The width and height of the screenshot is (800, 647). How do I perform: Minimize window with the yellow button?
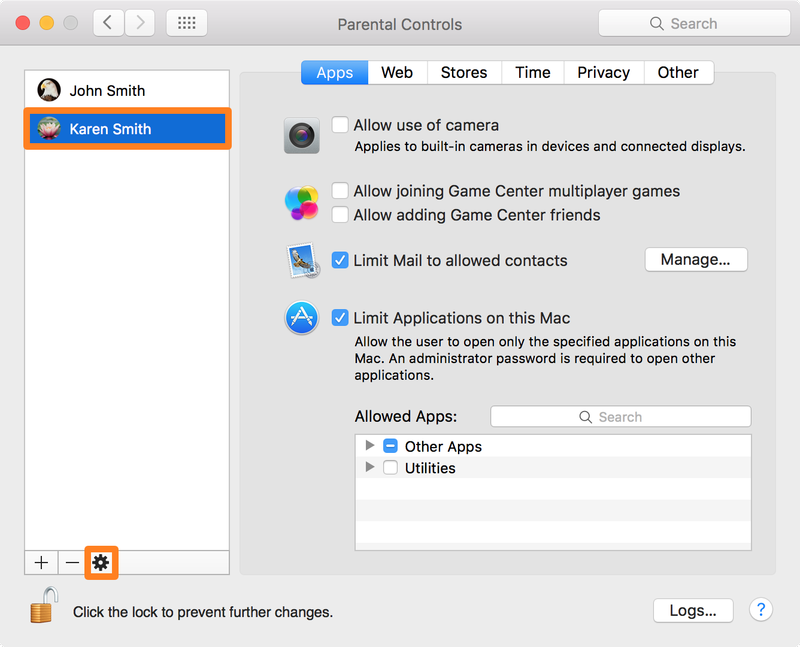tap(47, 23)
